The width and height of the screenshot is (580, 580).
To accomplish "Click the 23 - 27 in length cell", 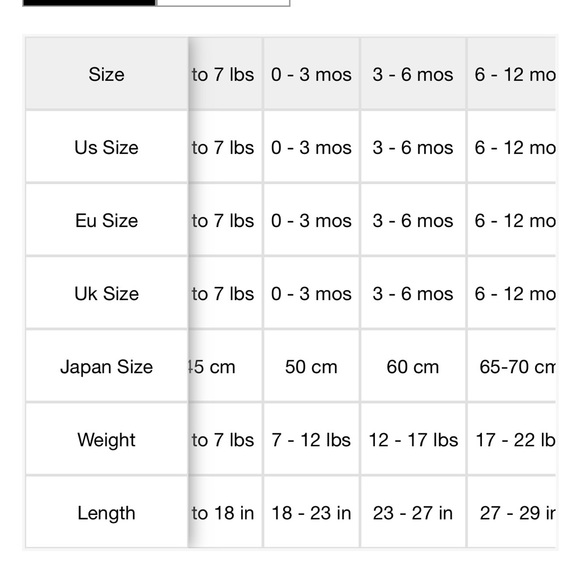I will point(413,512).
